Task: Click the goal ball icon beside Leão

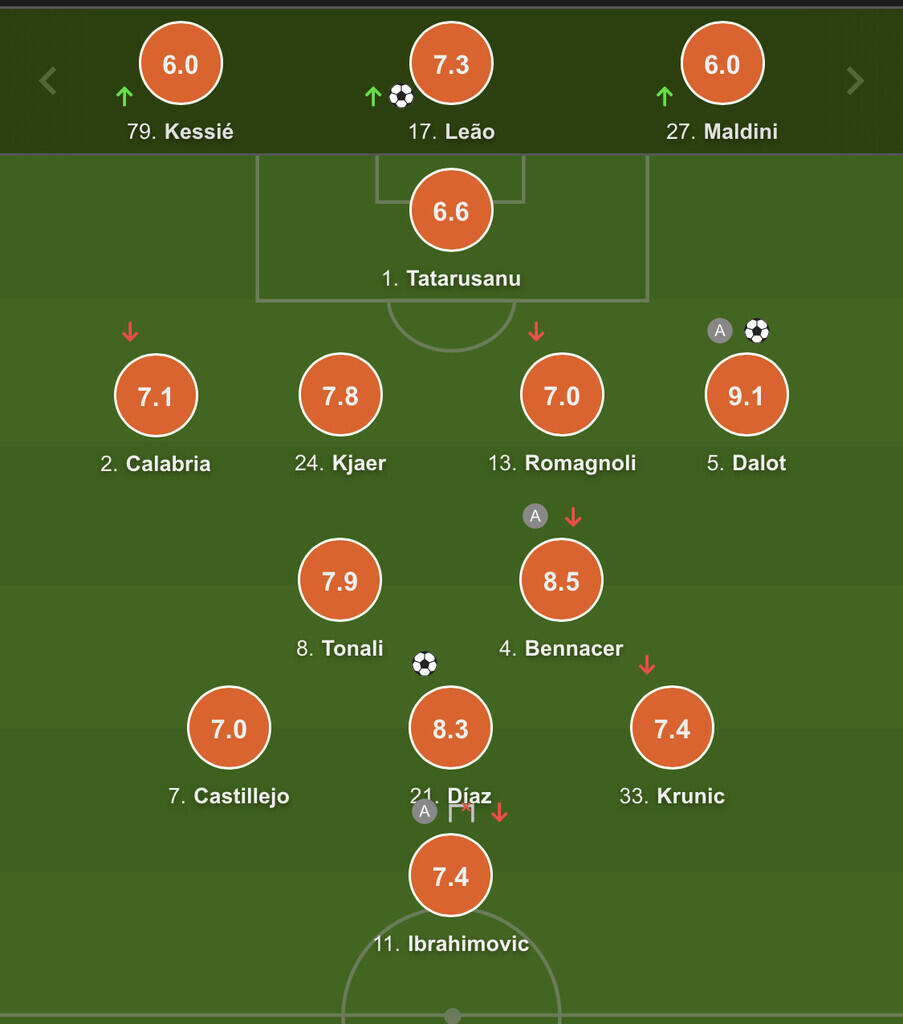Action: 401,96
